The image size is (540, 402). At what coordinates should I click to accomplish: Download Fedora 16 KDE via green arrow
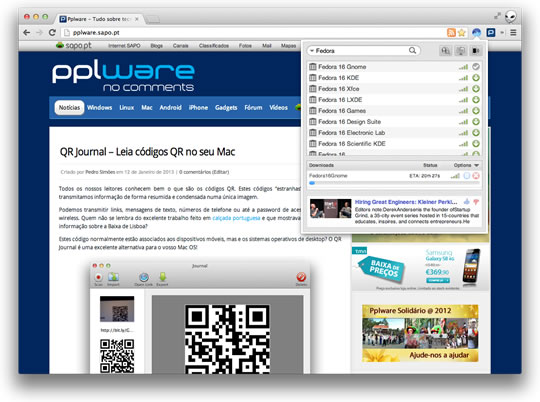476,78
